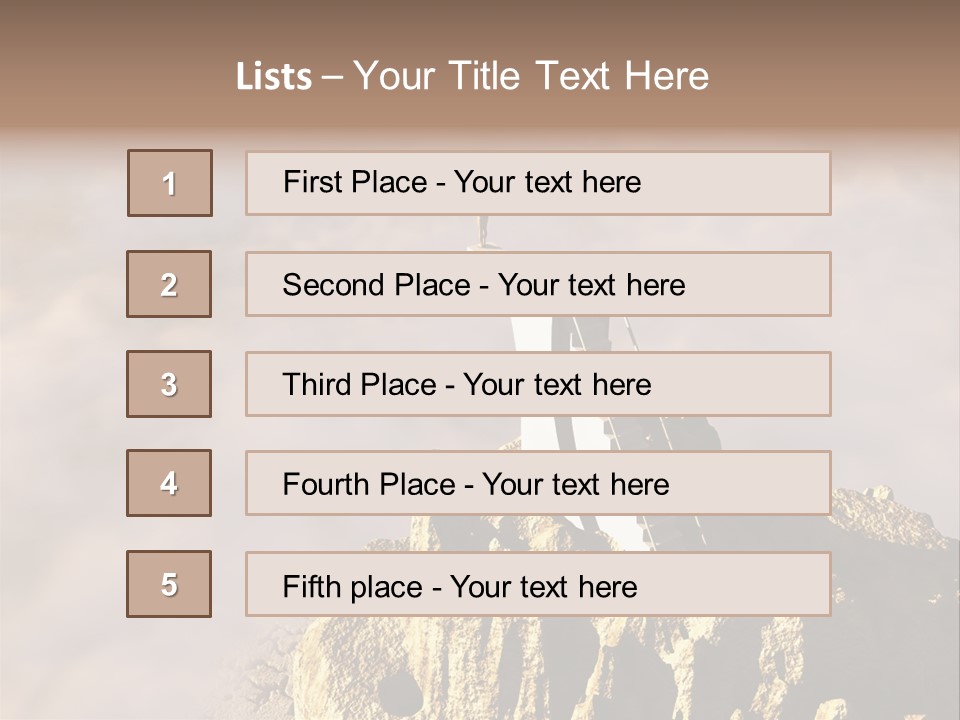Click the number 5 box
The image size is (960, 720).
click(x=169, y=584)
